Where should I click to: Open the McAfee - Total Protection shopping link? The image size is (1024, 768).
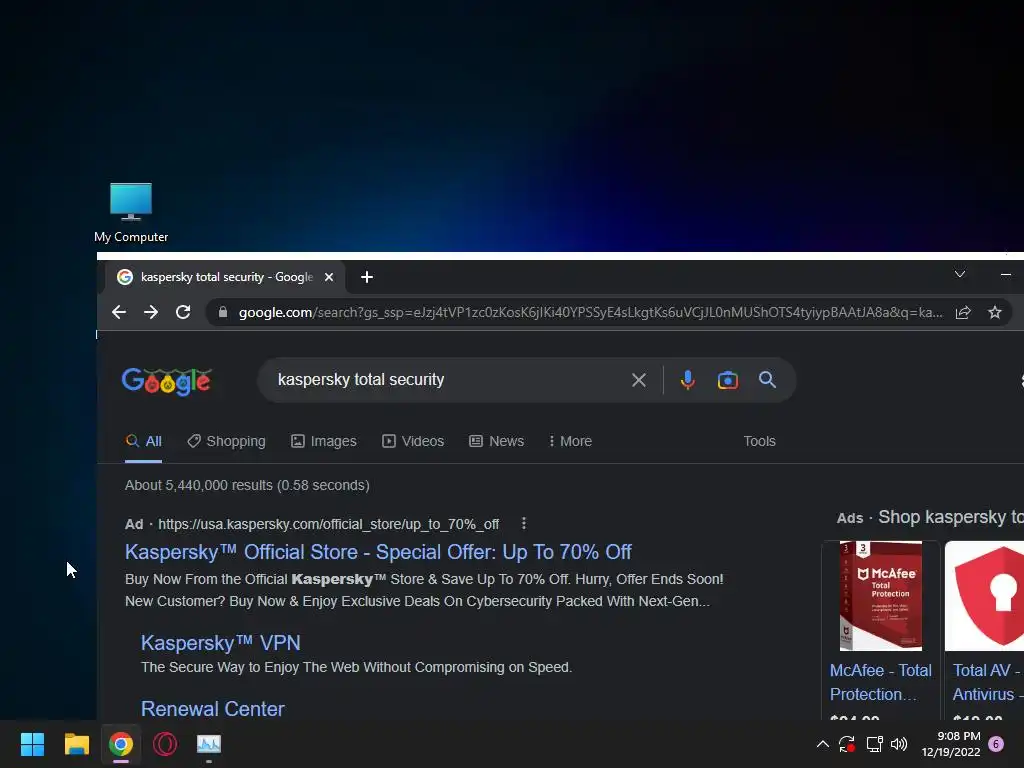click(x=880, y=682)
